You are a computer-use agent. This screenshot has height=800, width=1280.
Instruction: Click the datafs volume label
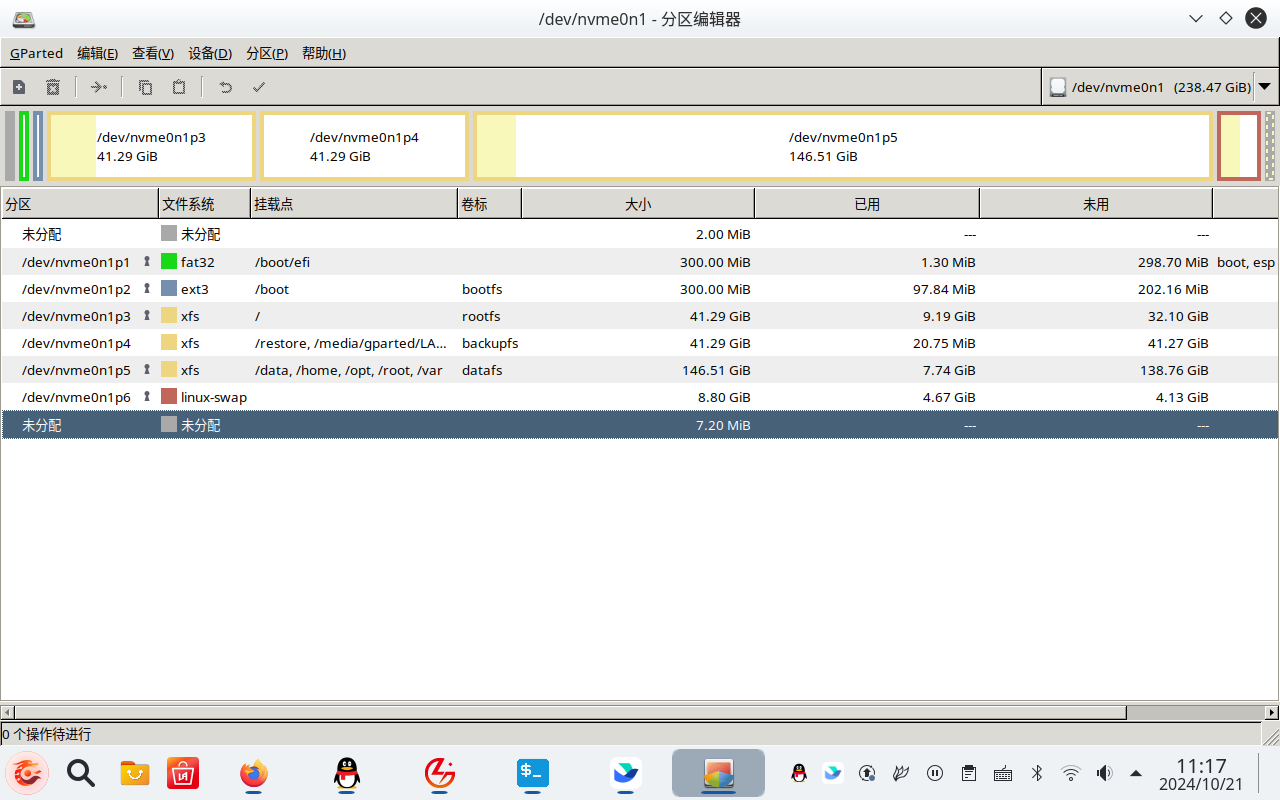(x=482, y=369)
